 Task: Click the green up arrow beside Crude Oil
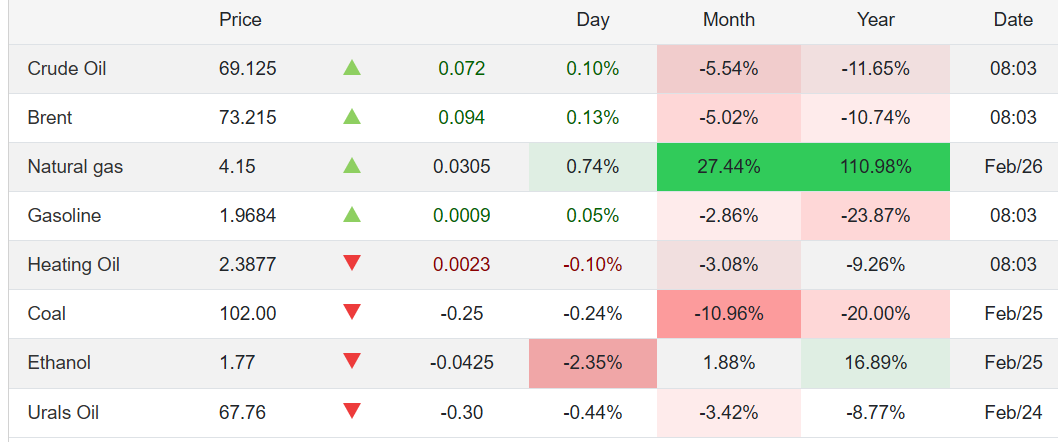coord(351,68)
